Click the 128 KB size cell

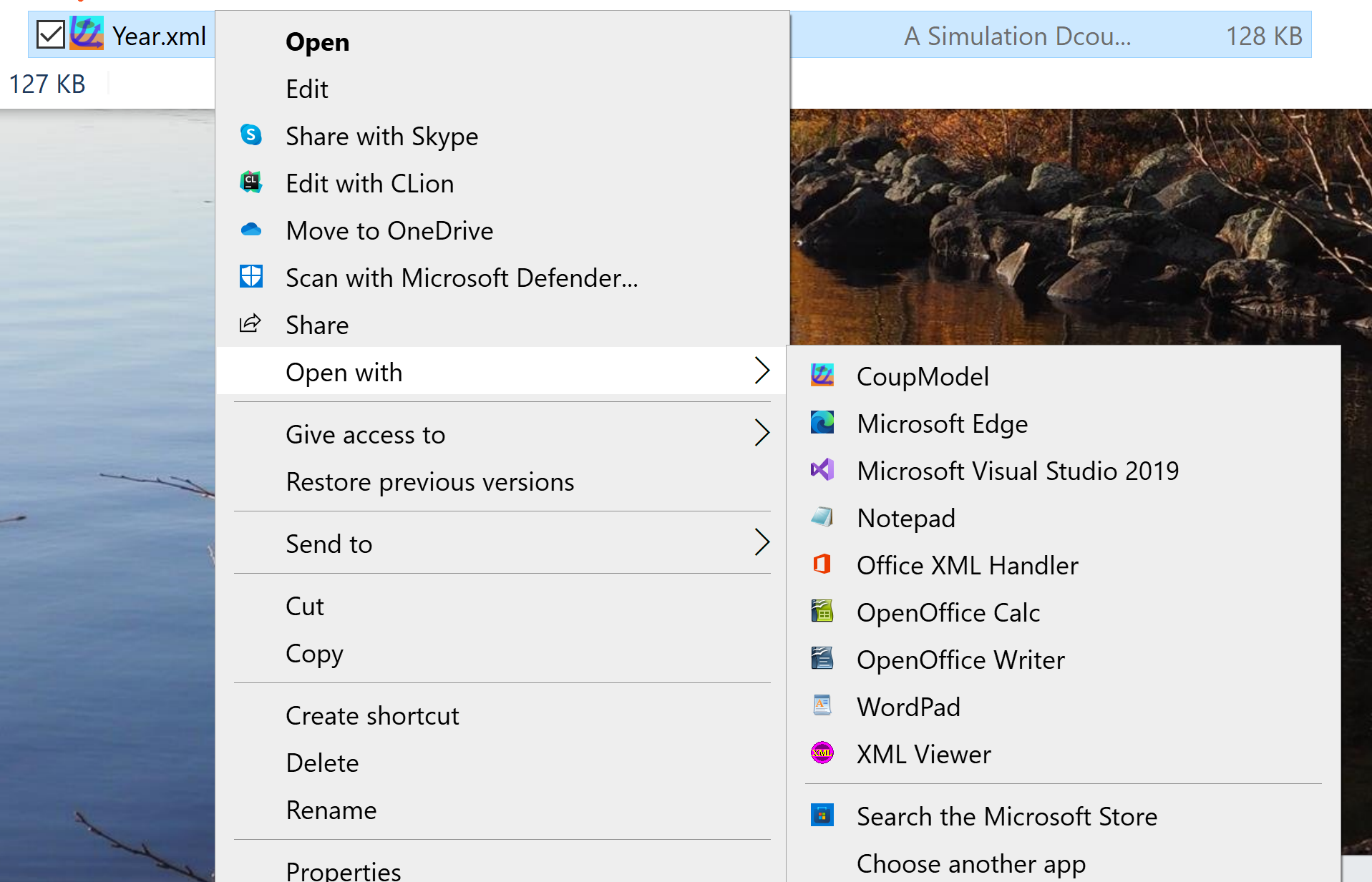coord(1263,36)
